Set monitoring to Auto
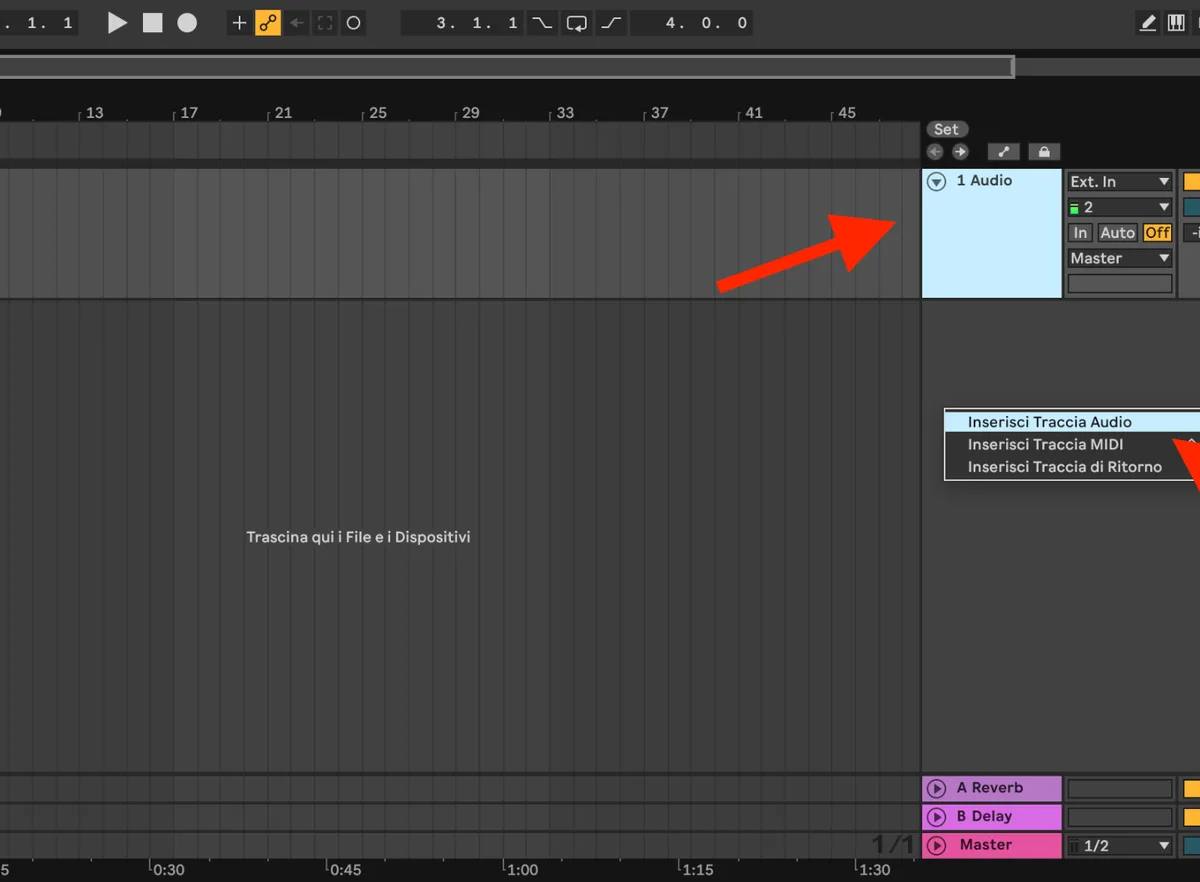The image size is (1200, 882). 1117,233
